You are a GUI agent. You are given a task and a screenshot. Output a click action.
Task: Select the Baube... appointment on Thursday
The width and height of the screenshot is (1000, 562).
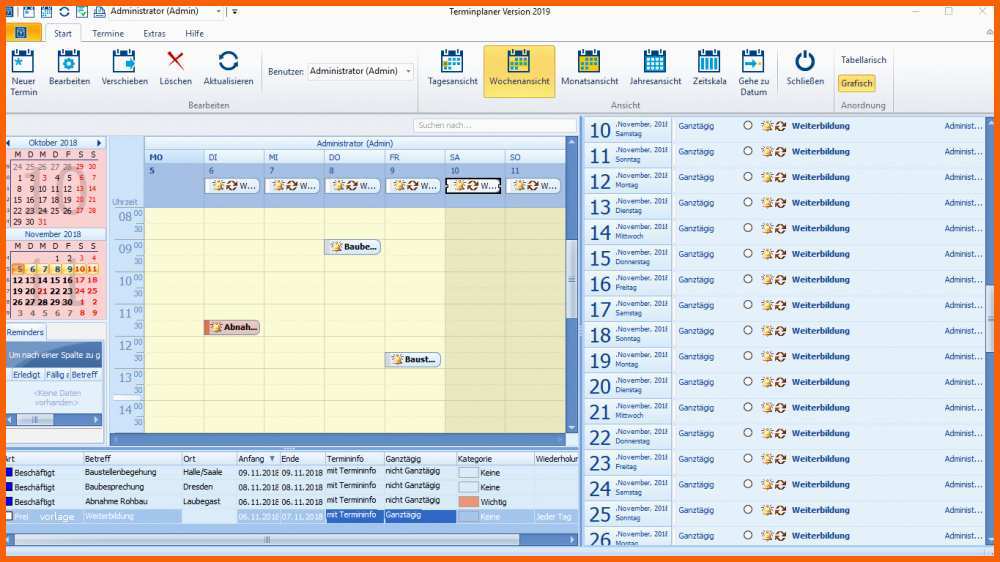coord(353,247)
